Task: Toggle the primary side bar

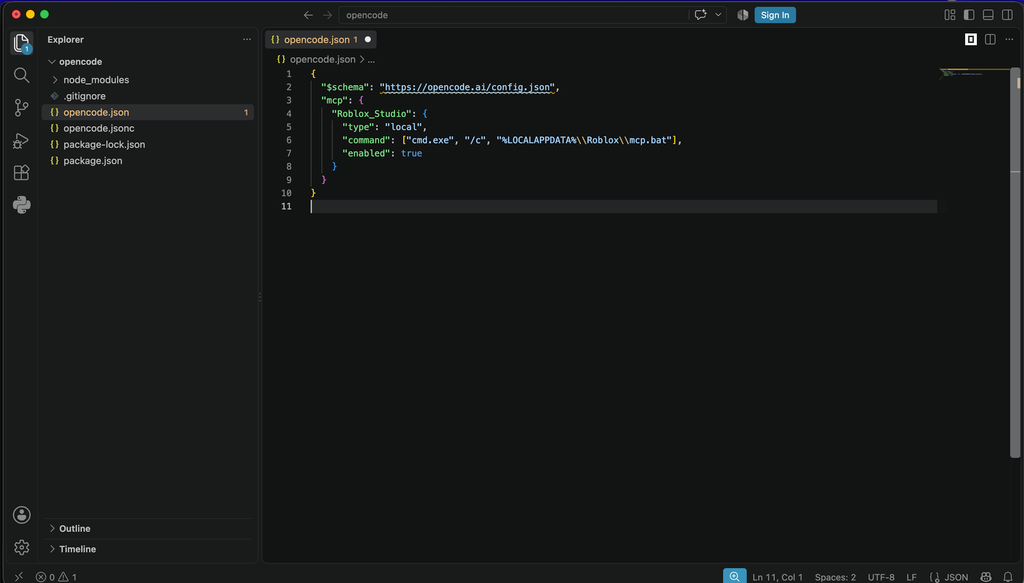Action: point(969,15)
